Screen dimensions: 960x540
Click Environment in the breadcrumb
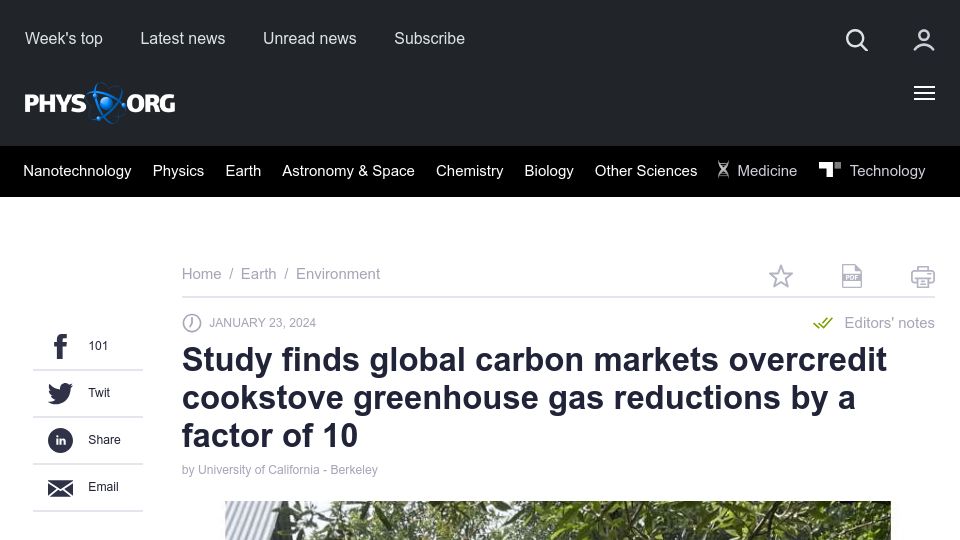(x=338, y=274)
